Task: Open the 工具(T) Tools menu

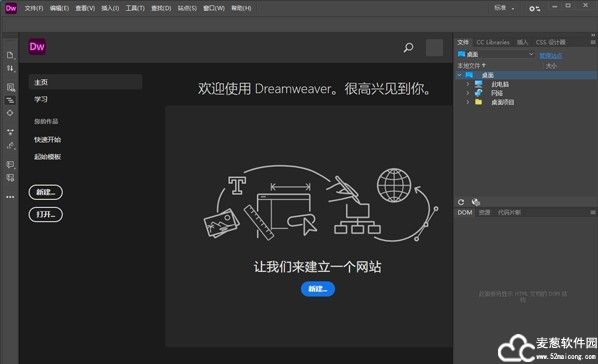Action: (x=135, y=8)
